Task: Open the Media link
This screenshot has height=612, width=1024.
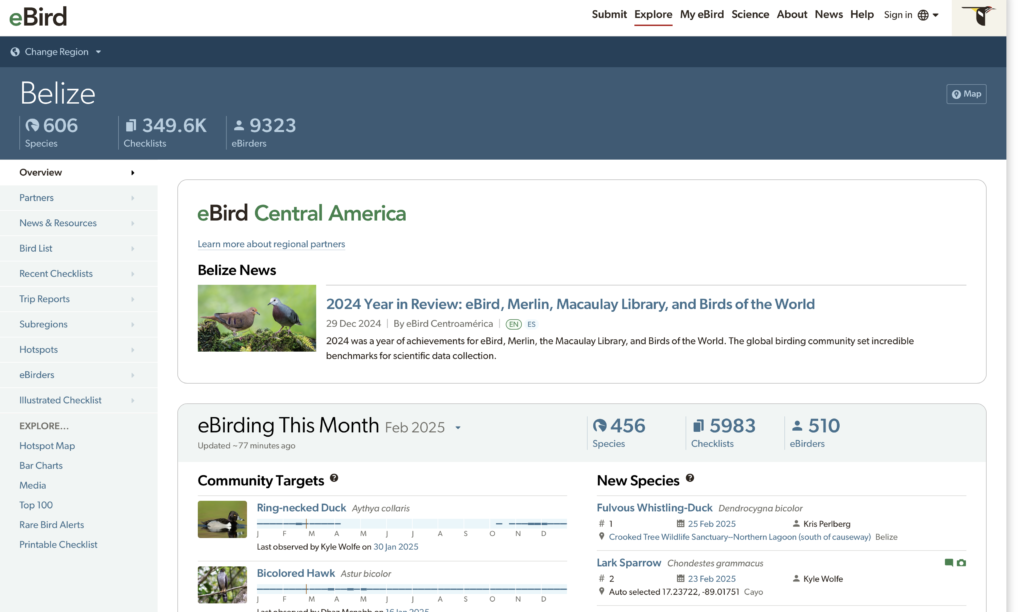Action: [x=32, y=485]
